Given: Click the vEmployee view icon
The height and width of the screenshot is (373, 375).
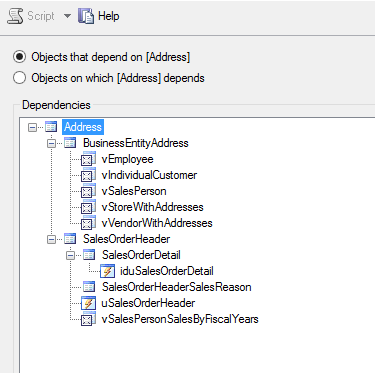Looking at the screenshot, I should point(88,159).
